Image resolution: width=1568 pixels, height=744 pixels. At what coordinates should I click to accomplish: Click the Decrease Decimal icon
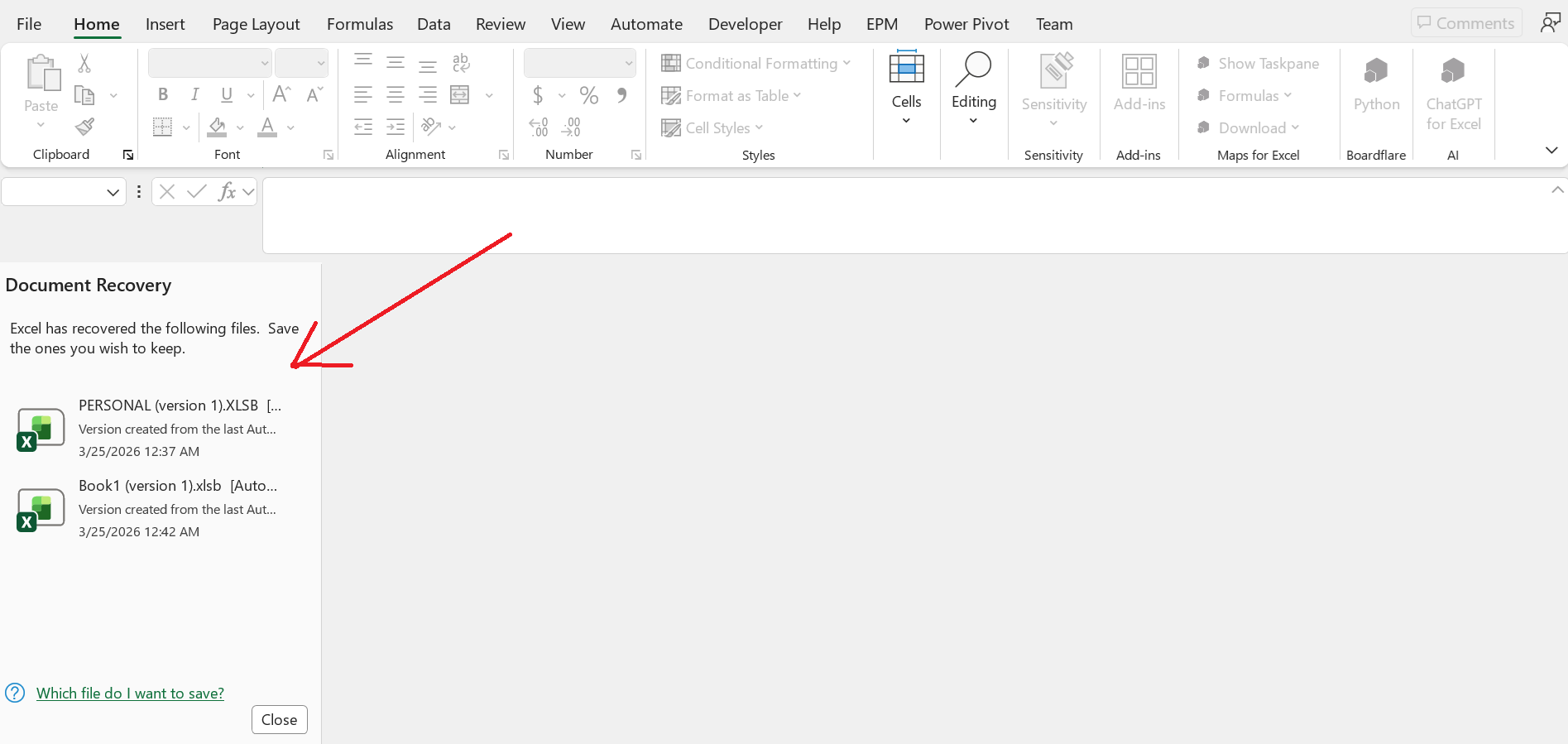pyautogui.click(x=571, y=127)
